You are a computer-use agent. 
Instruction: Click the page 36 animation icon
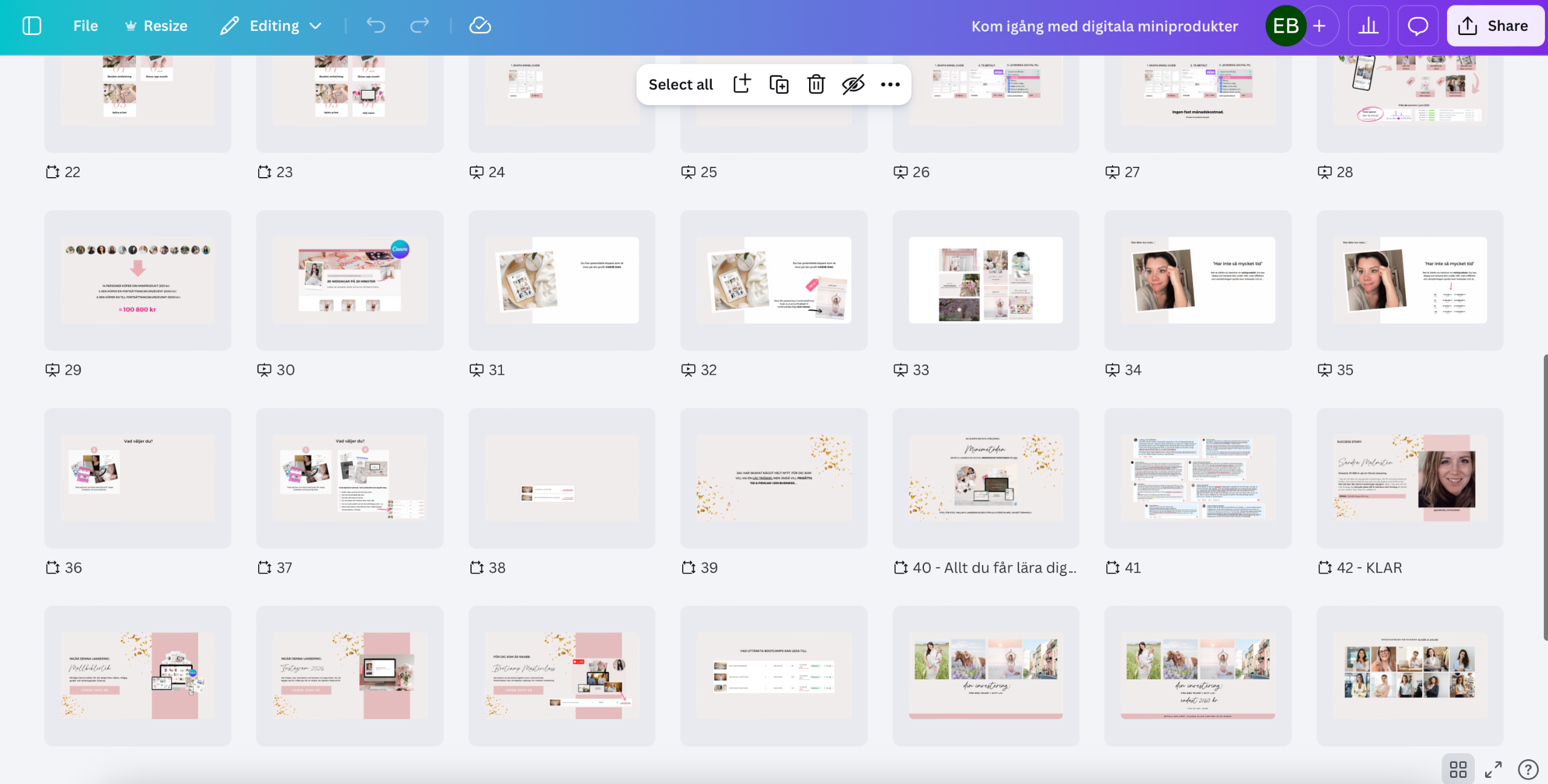point(53,568)
